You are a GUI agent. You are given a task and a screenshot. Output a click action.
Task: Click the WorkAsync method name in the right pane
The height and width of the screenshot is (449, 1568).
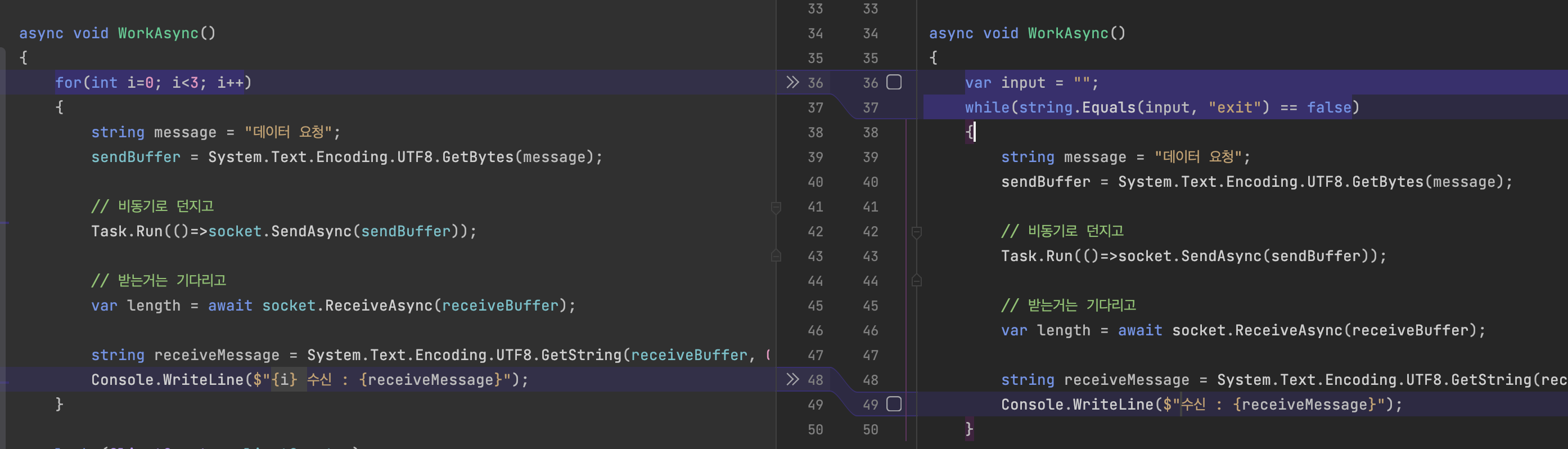click(x=1068, y=33)
